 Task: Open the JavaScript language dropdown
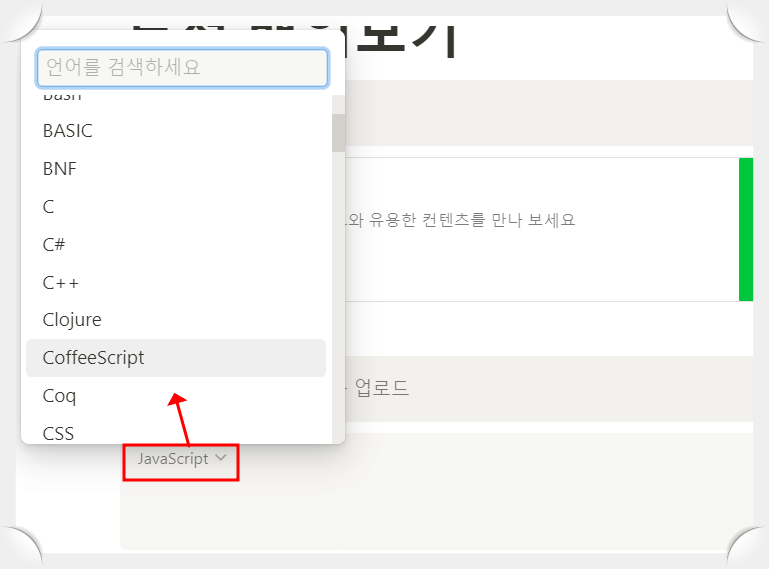[x=181, y=459]
